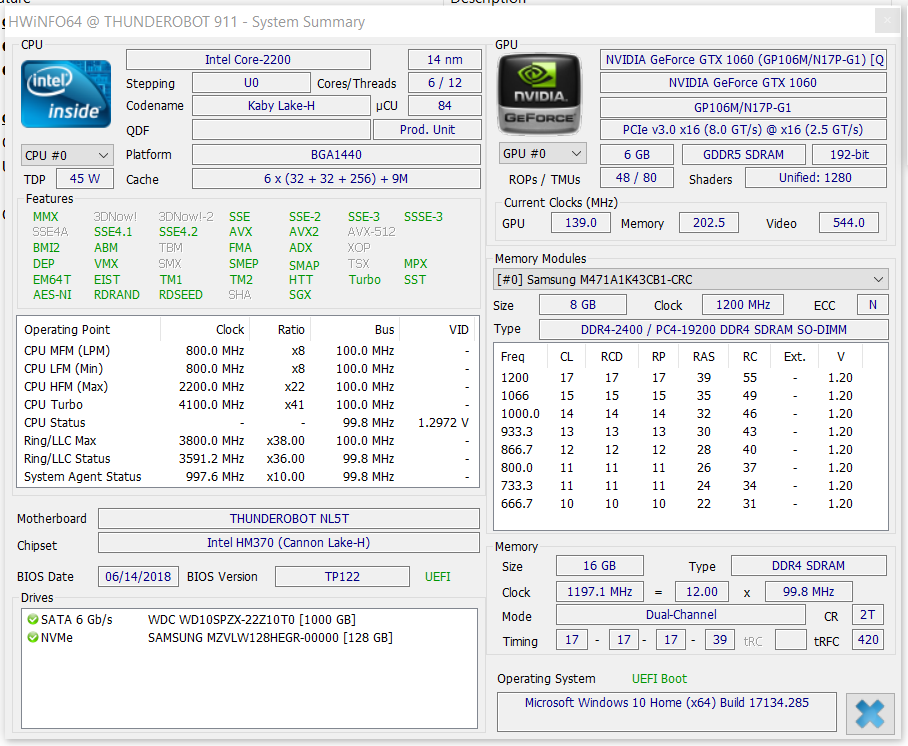This screenshot has width=908, height=746.
Task: Click the BGA1440 platform field
Action: [336, 155]
